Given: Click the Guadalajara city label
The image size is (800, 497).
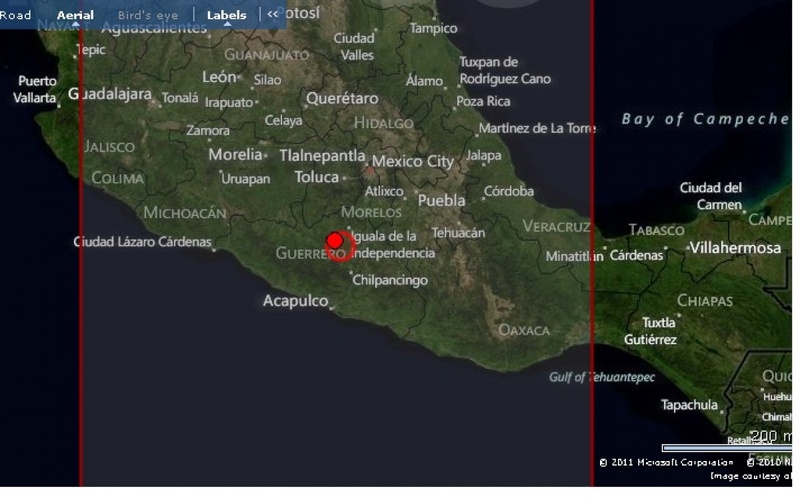Looking at the screenshot, I should 109,94.
